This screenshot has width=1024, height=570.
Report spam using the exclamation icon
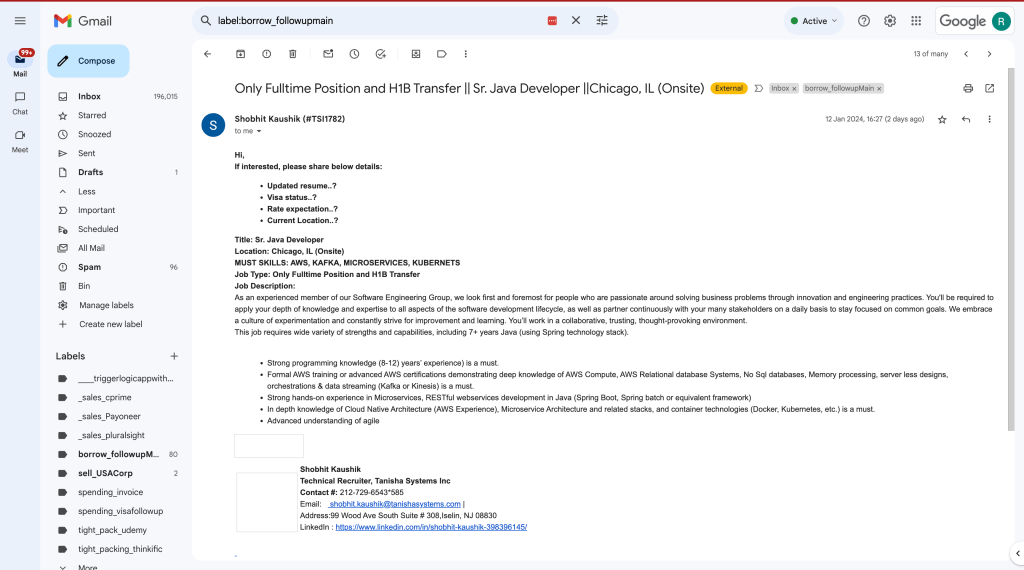point(266,54)
